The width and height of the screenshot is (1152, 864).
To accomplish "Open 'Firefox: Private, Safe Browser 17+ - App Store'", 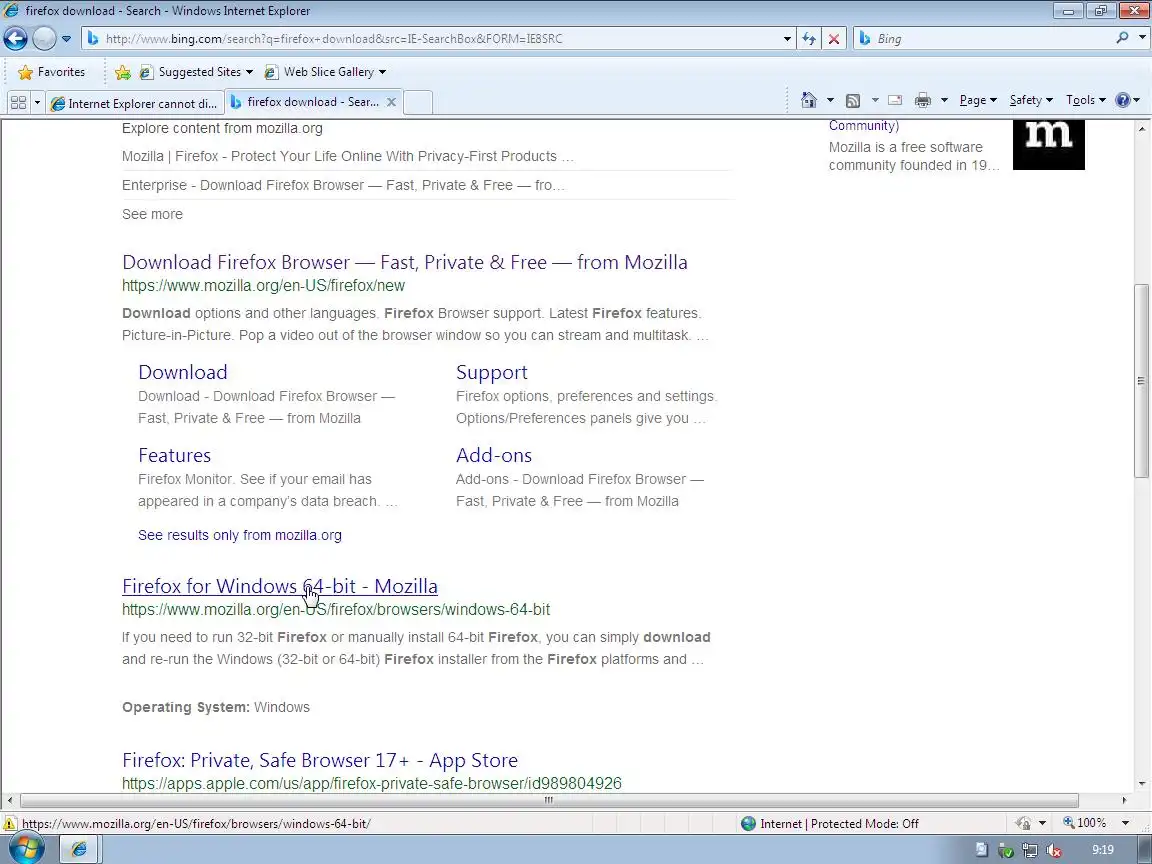I will [320, 760].
